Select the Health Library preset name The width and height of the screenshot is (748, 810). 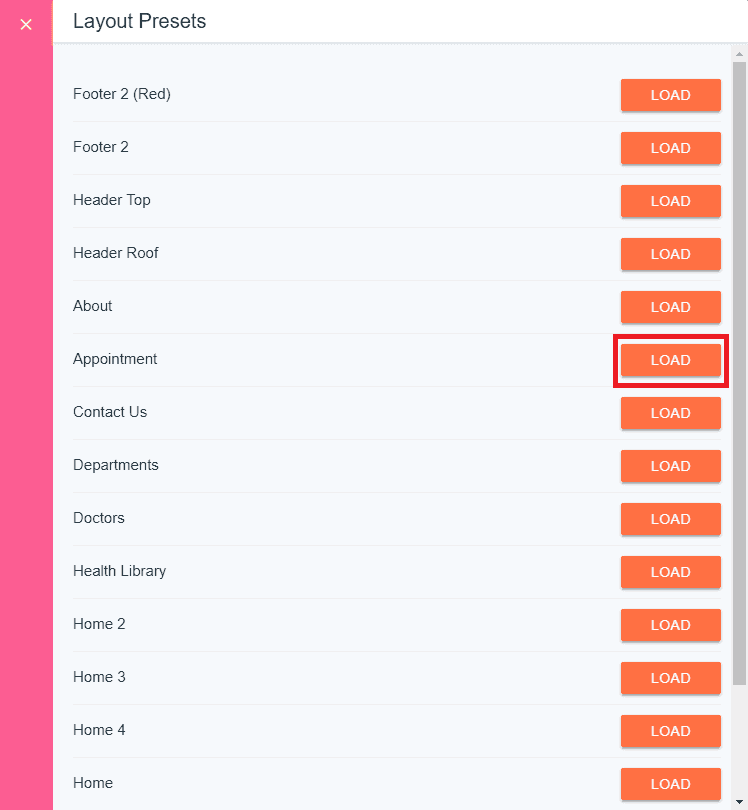click(119, 571)
